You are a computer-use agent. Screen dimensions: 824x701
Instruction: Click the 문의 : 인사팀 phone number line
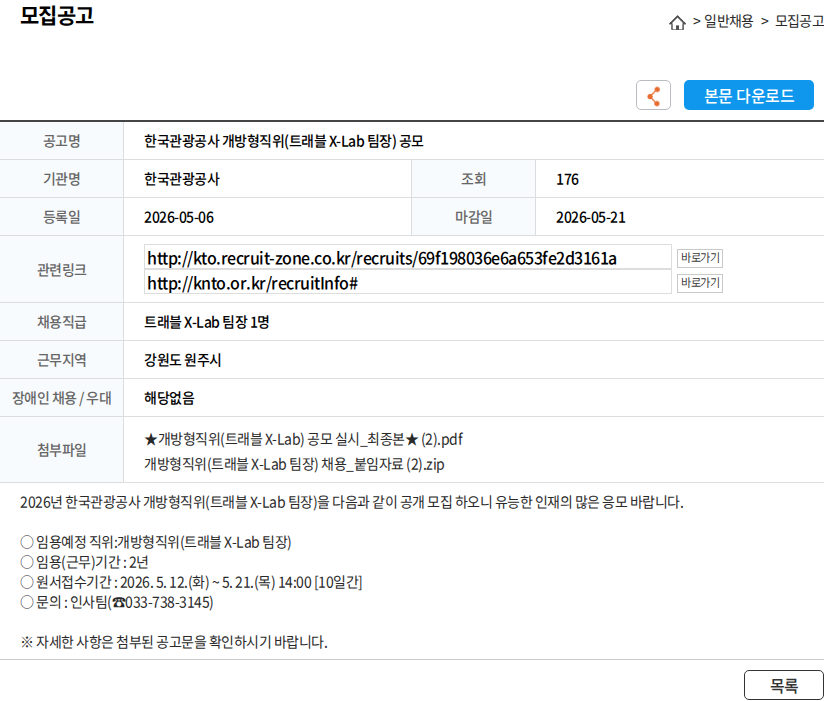click(117, 602)
